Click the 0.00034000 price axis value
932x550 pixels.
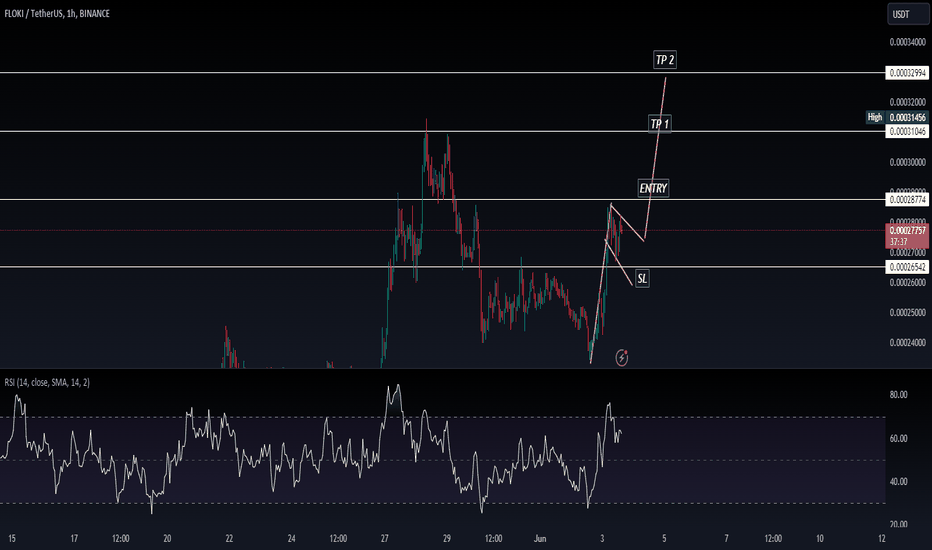[908, 42]
